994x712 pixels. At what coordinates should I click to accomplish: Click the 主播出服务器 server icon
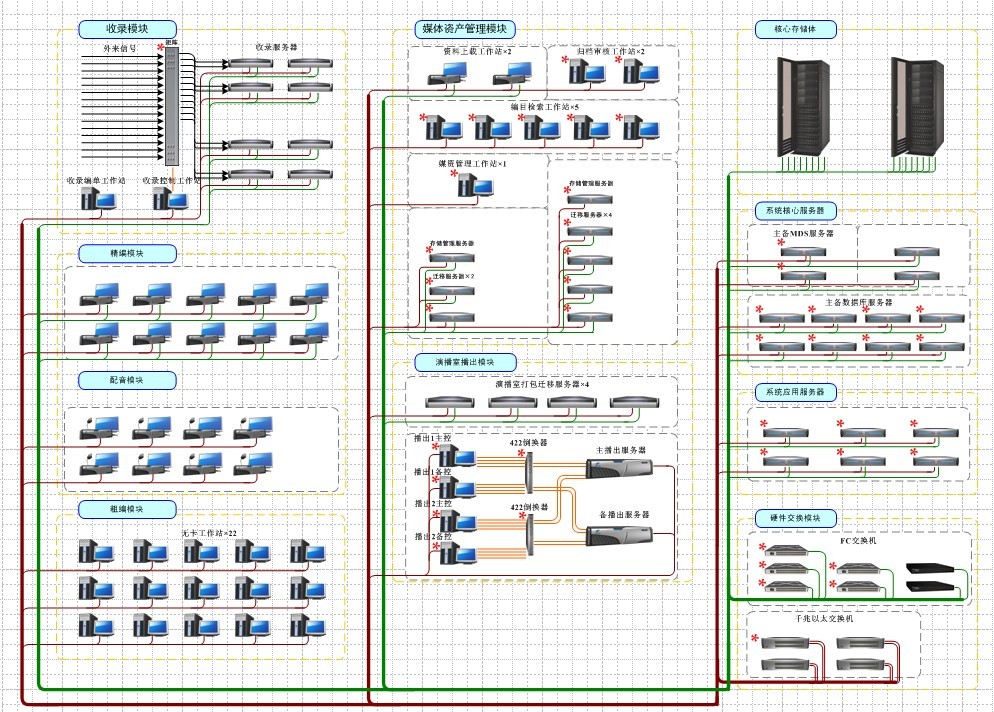619,470
